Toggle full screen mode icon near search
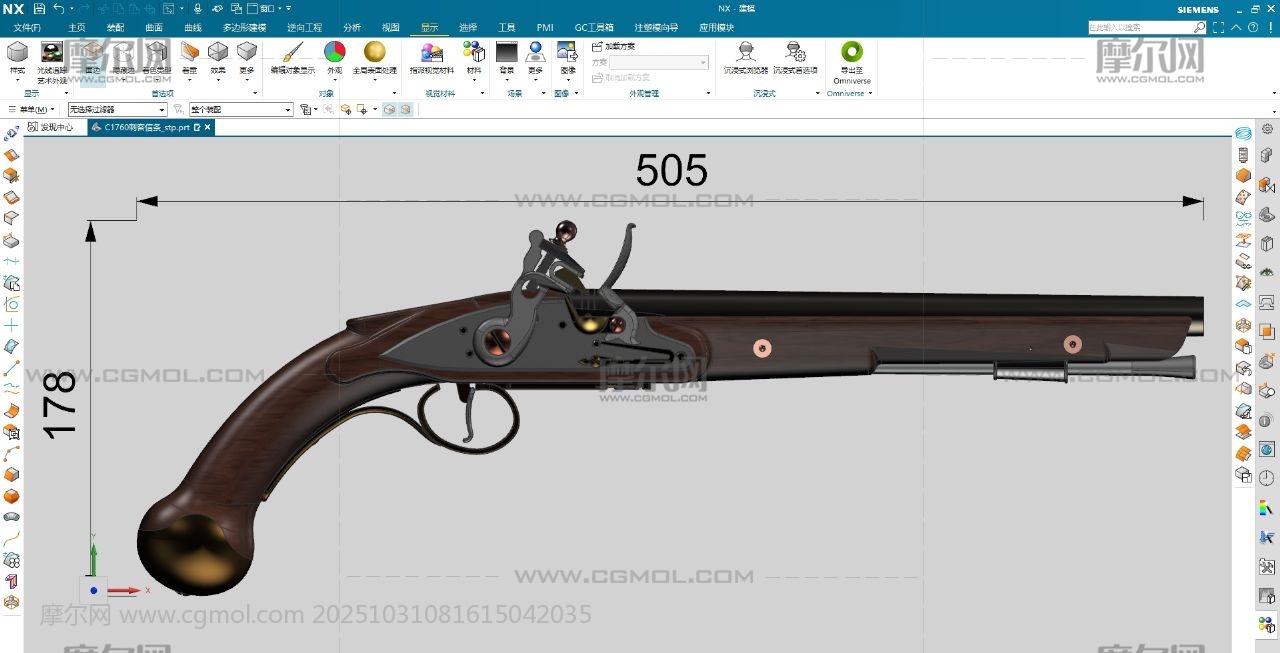Screen dimensions: 1280x653 pos(1222,28)
